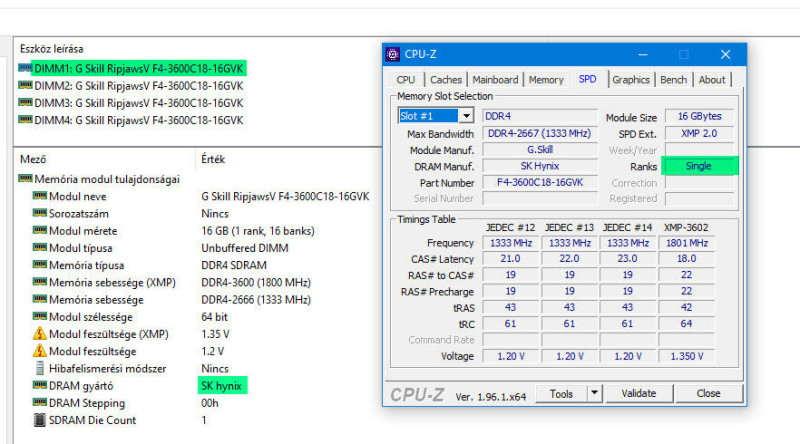Click the Part Number field F4-3600C18-16GVK

tap(540, 183)
